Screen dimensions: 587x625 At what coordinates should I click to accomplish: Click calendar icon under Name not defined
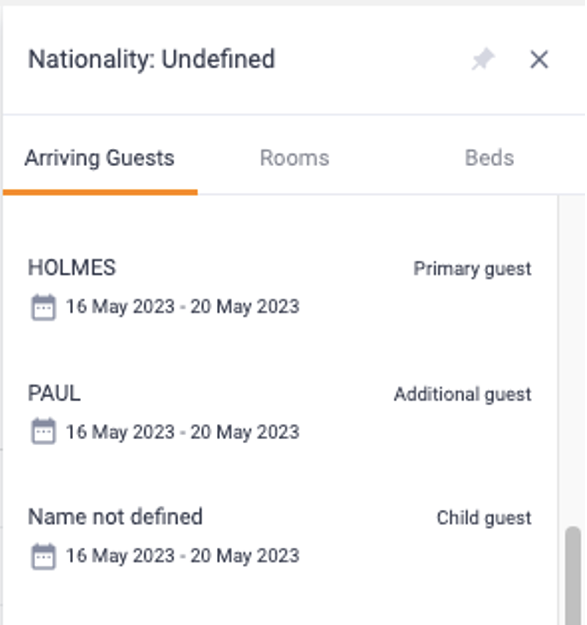coord(43,556)
